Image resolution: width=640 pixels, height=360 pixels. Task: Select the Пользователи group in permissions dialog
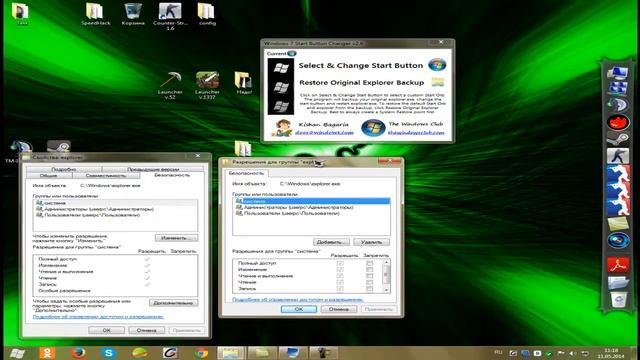click(311, 213)
